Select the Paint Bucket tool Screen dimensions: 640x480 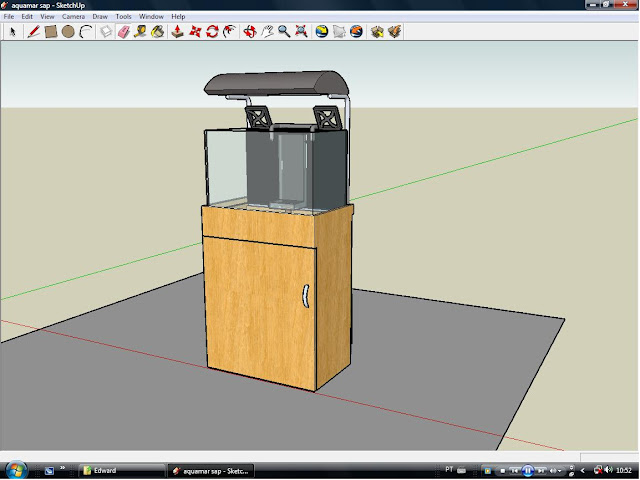point(158,31)
